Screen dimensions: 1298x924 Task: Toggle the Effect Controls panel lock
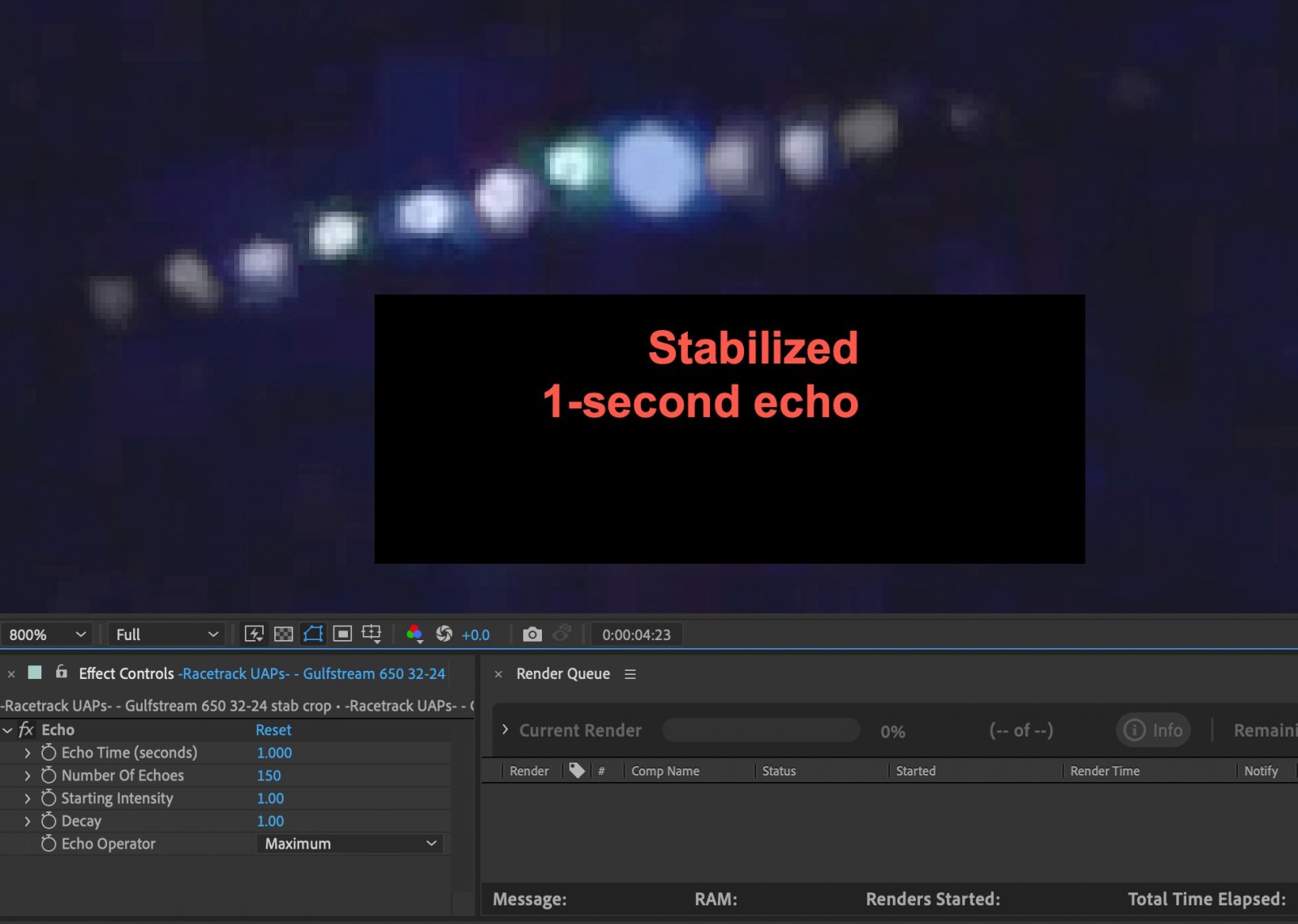point(61,673)
